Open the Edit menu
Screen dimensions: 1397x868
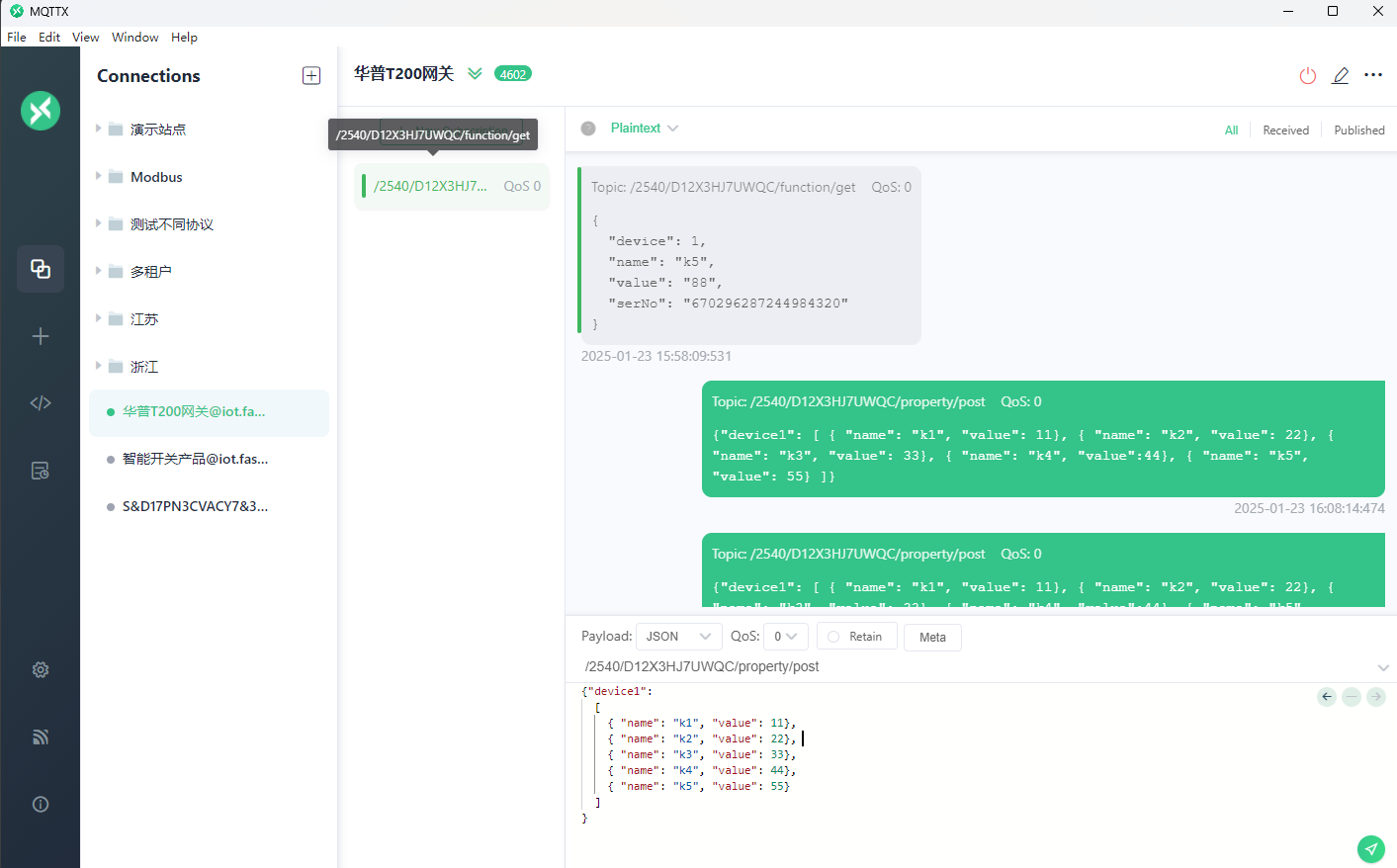[49, 38]
